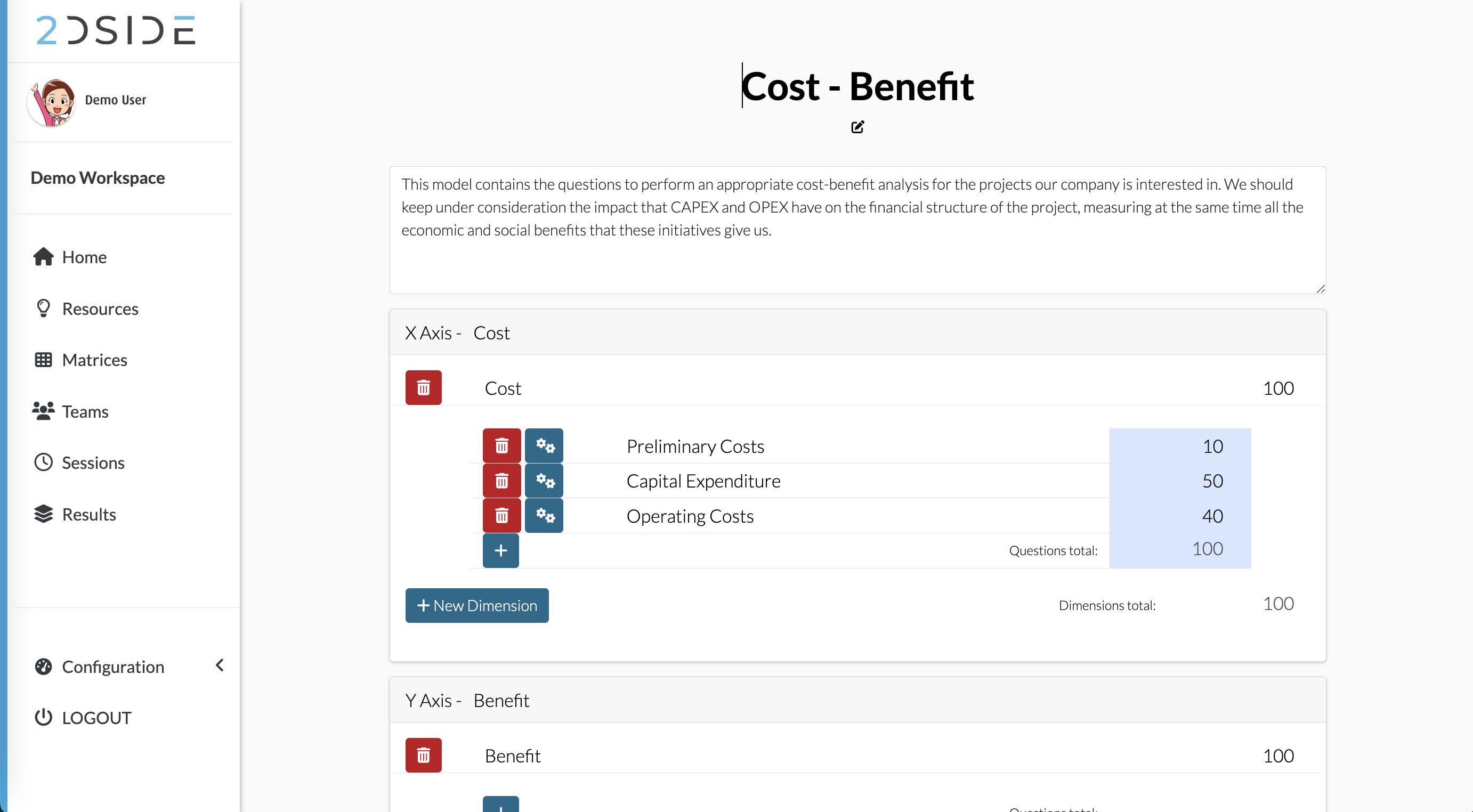Viewport: 1473px width, 812px height.
Task: Expand the Configuration chevron arrow
Action: pyautogui.click(x=220, y=665)
